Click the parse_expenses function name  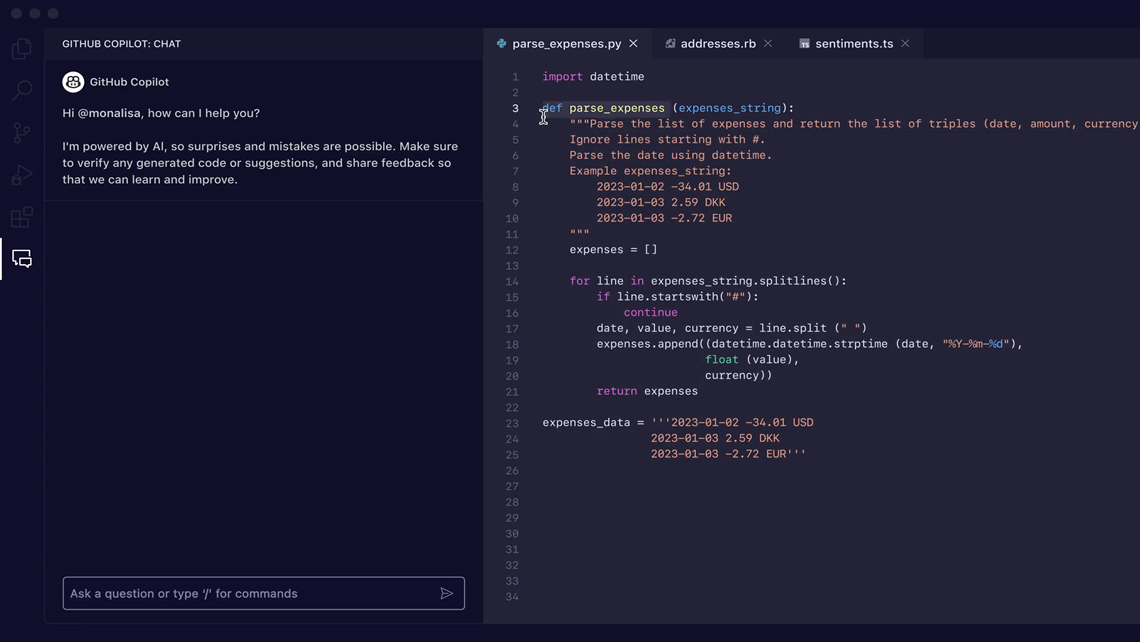pos(617,108)
